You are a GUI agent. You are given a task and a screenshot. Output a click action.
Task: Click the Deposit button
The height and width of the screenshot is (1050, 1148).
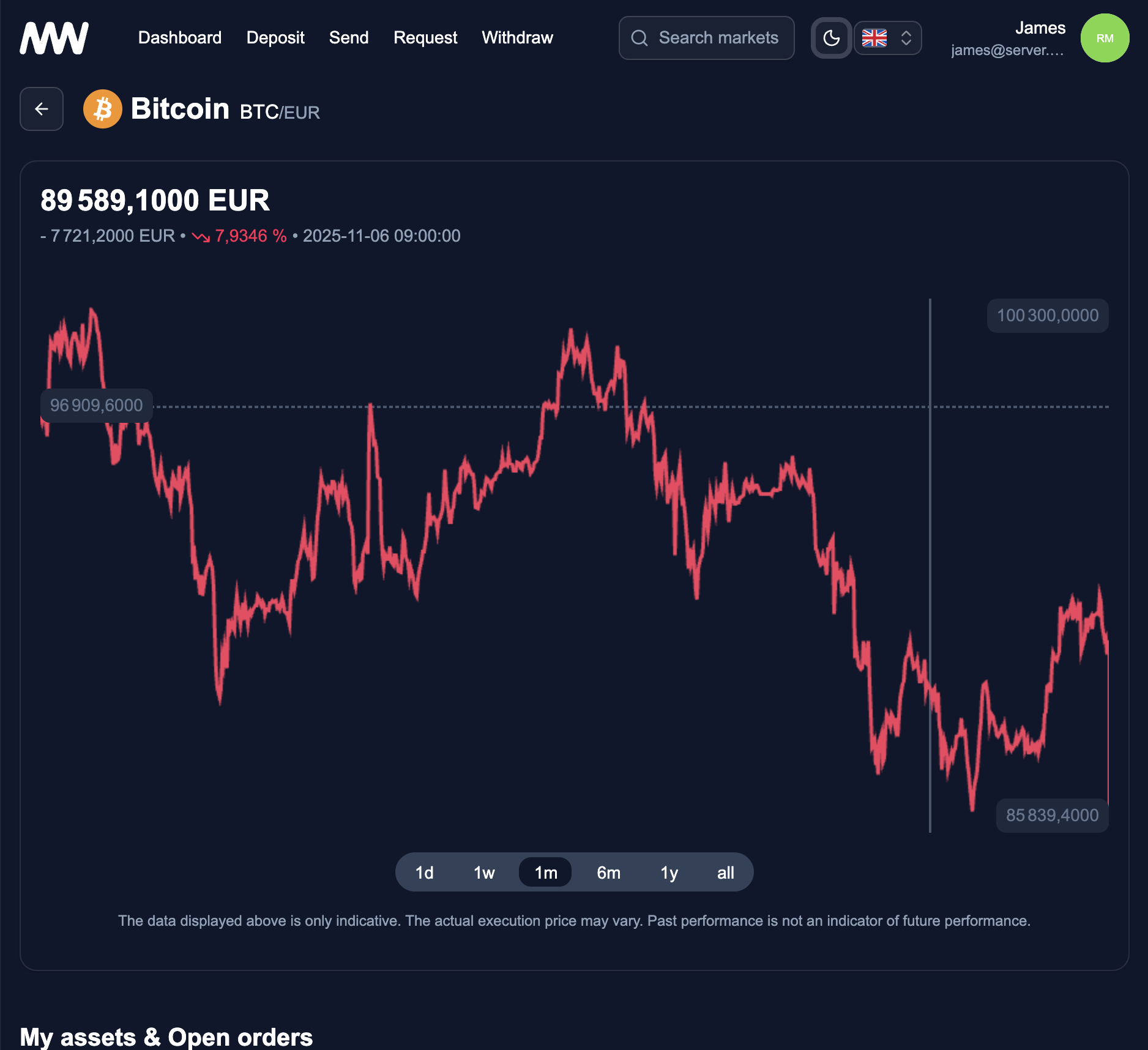275,37
